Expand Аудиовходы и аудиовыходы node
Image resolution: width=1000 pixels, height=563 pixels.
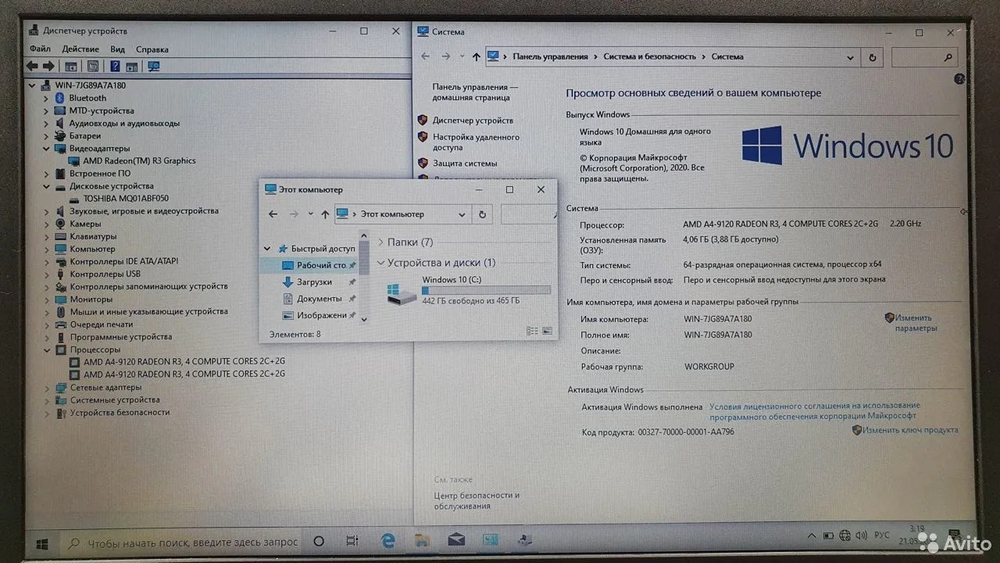click(x=46, y=123)
